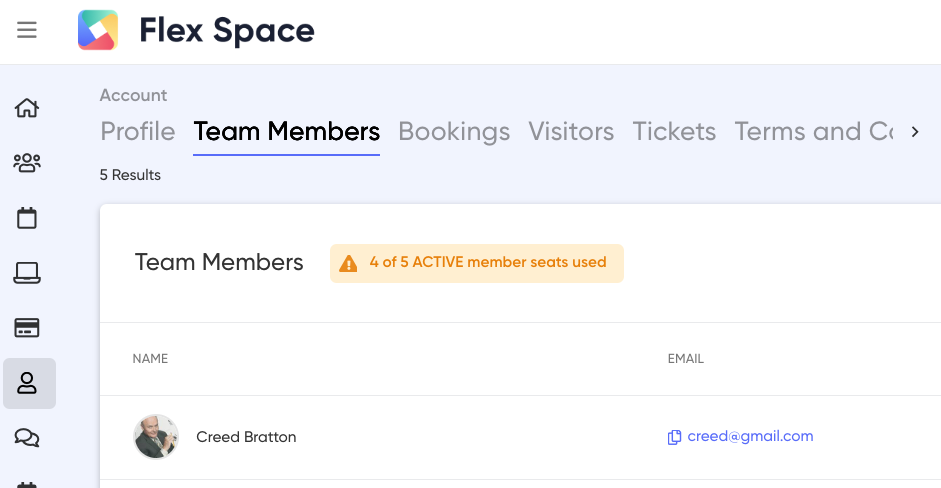
Task: Go to Home via sidebar icon
Action: pyautogui.click(x=27, y=108)
